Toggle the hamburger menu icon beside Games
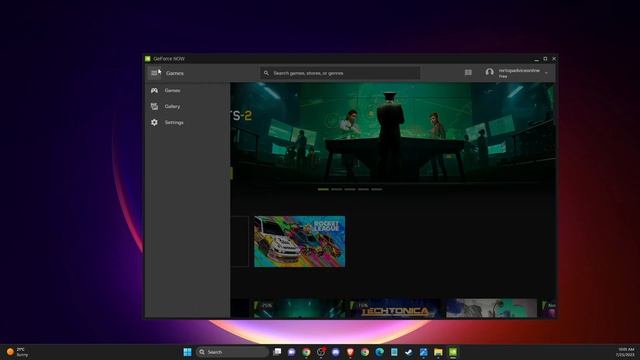Screen dimensions: 640x360 [154, 73]
